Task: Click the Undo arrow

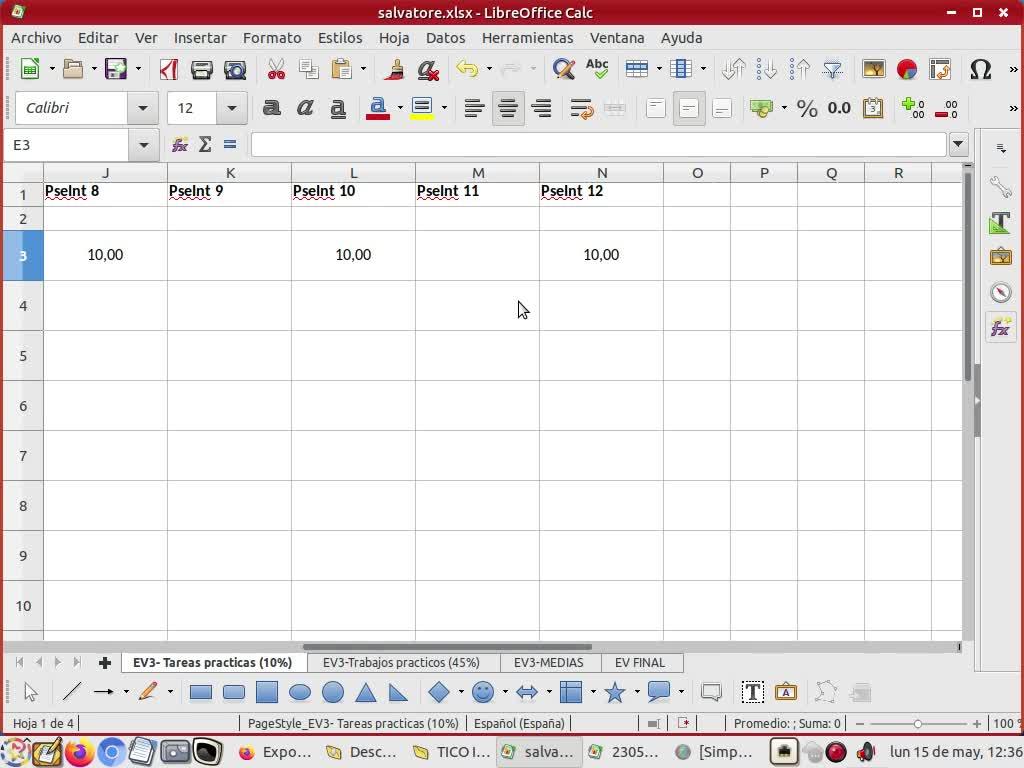Action: pyautogui.click(x=467, y=69)
